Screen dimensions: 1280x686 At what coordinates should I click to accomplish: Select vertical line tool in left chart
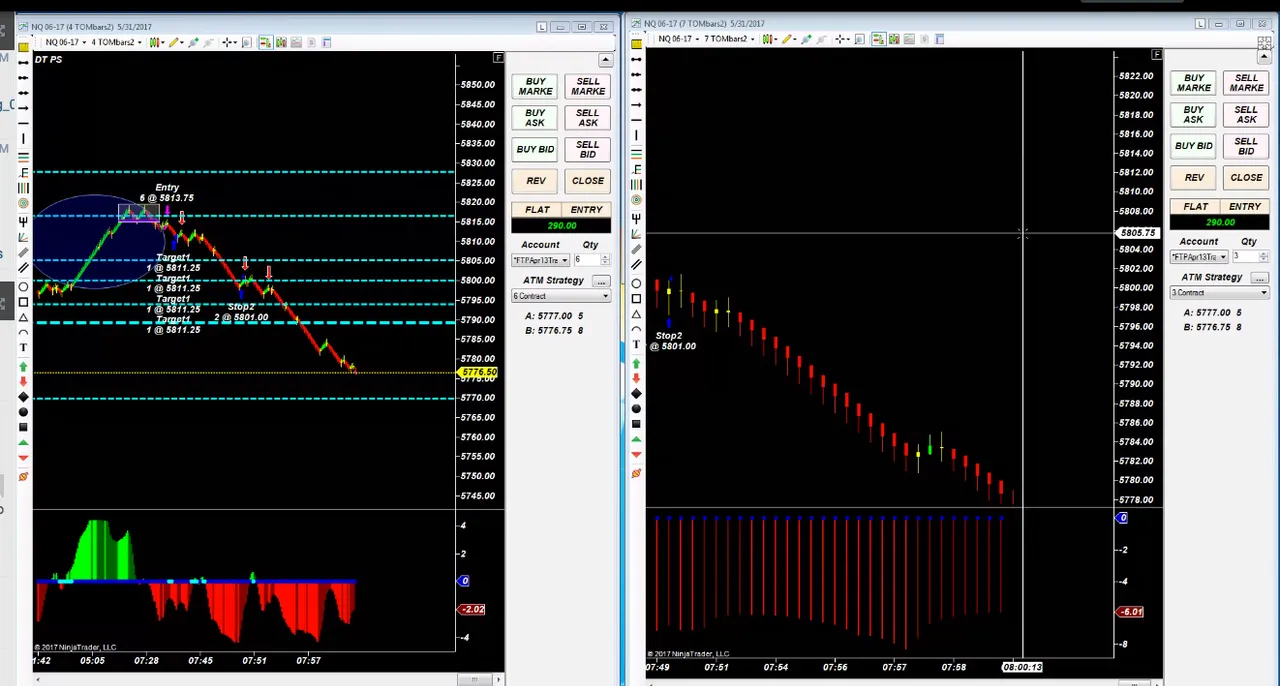tap(24, 138)
